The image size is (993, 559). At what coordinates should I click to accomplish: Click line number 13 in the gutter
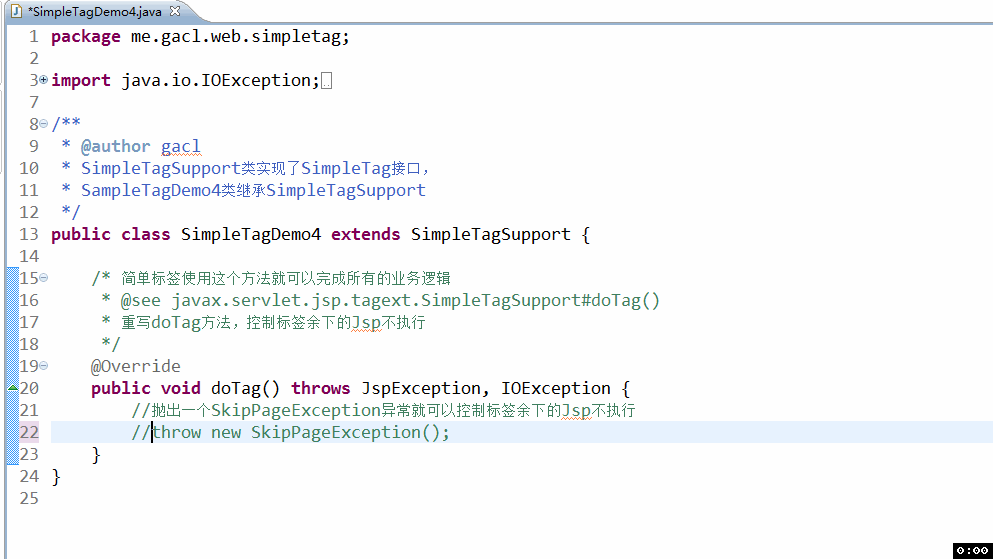click(29, 234)
